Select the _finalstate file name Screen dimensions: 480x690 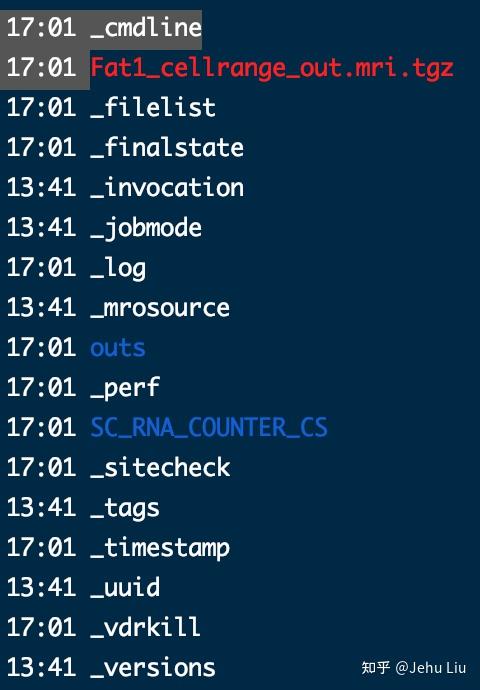167,148
